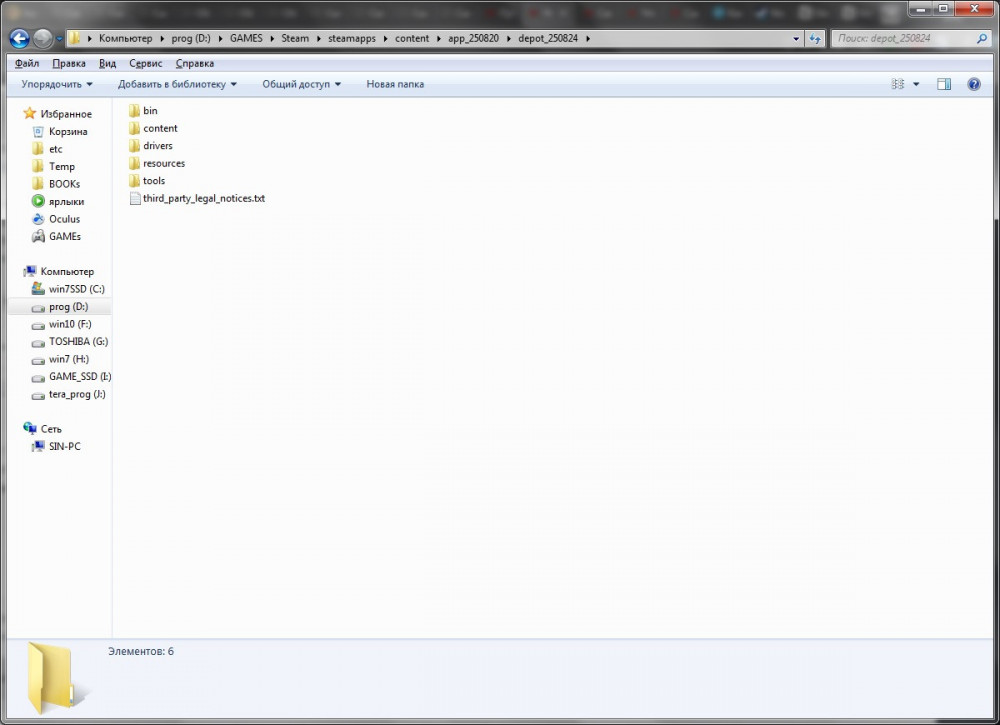Click Компьютер in the address breadcrumb
The height and width of the screenshot is (725, 1000).
tap(125, 38)
